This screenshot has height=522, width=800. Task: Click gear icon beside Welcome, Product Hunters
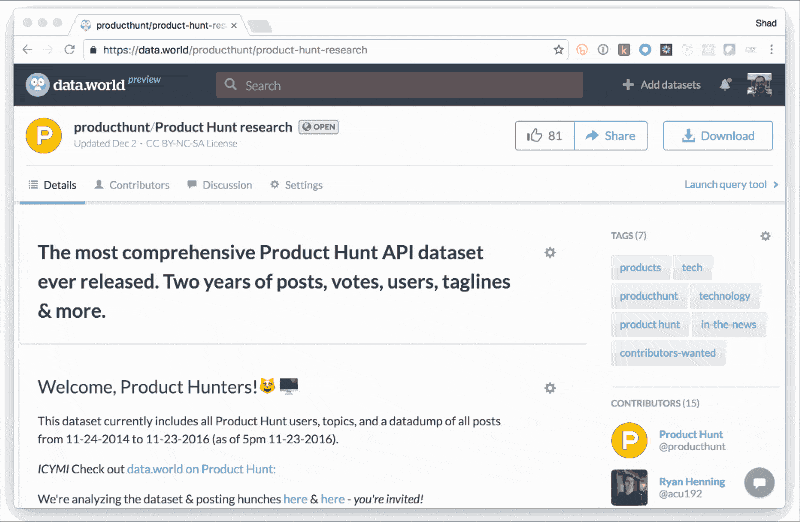click(x=549, y=388)
